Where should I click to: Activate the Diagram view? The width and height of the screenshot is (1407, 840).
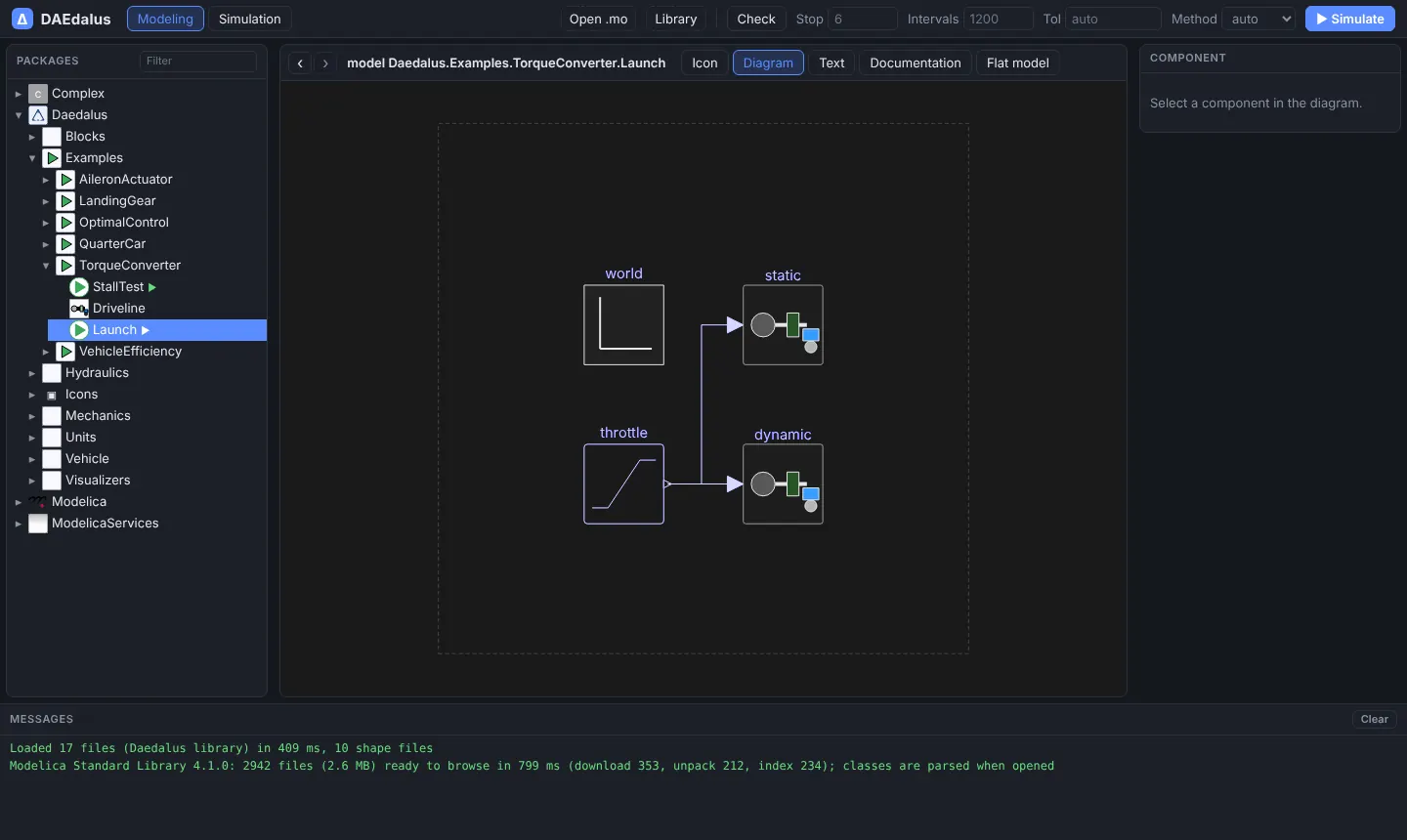coord(768,63)
